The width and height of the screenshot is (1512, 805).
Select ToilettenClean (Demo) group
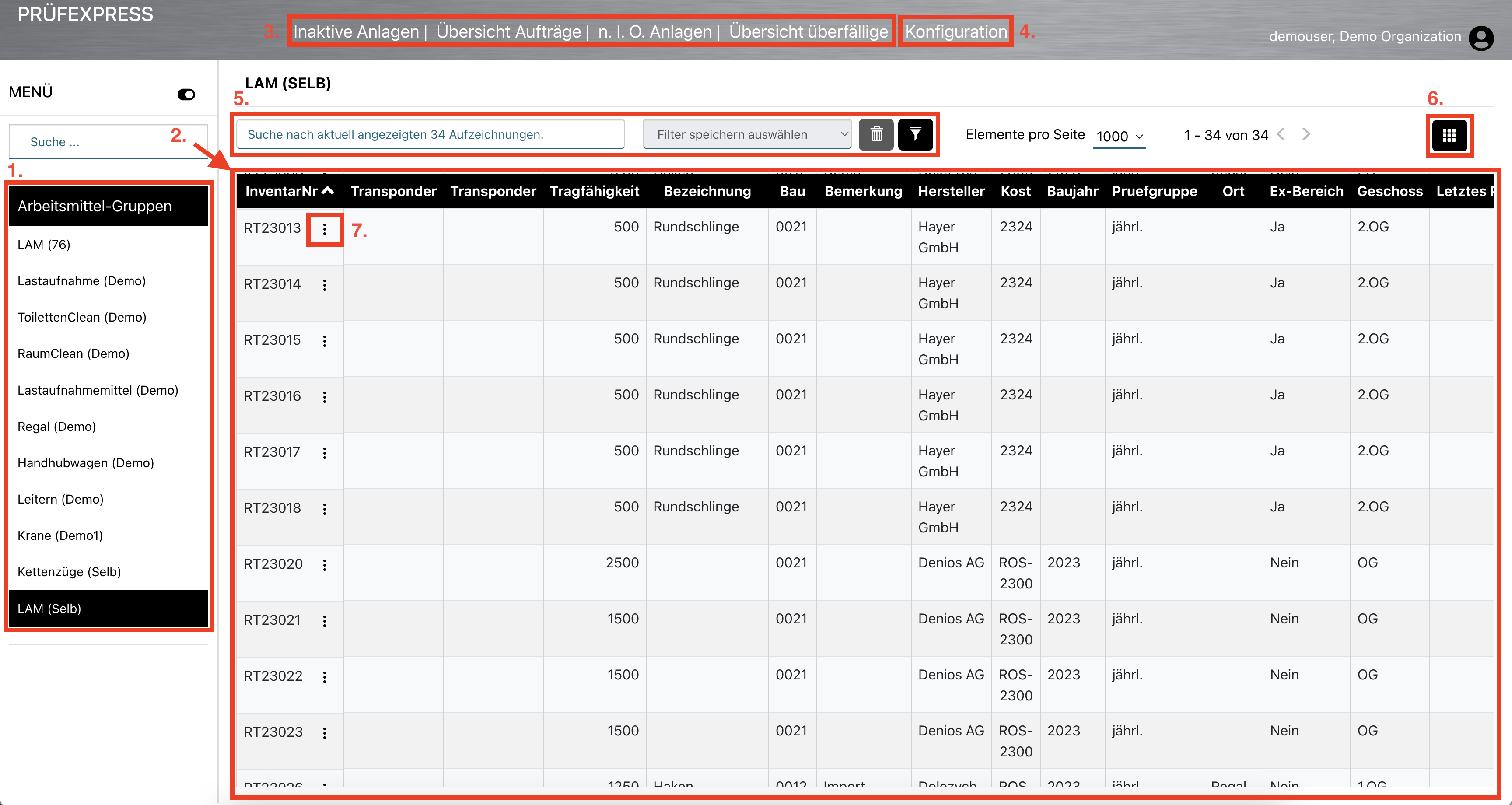click(x=108, y=318)
